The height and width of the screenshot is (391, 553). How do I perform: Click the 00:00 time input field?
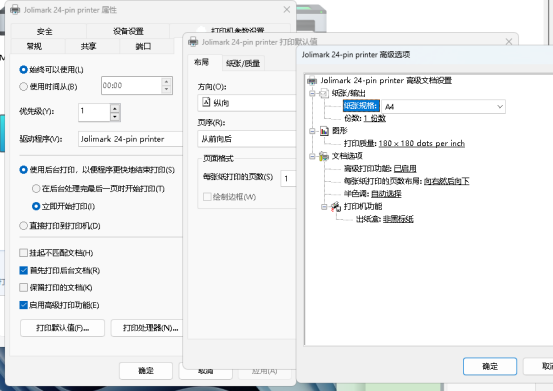point(131,85)
